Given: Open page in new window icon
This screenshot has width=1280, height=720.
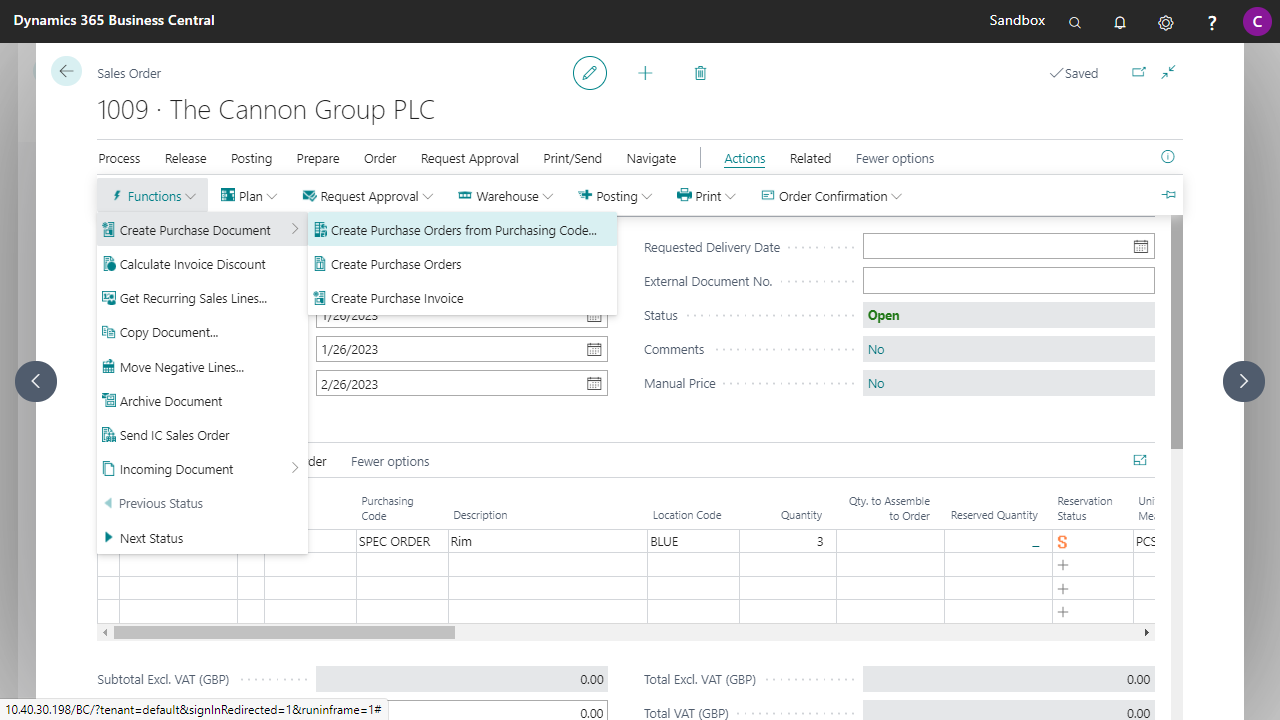Looking at the screenshot, I should (x=1138, y=72).
